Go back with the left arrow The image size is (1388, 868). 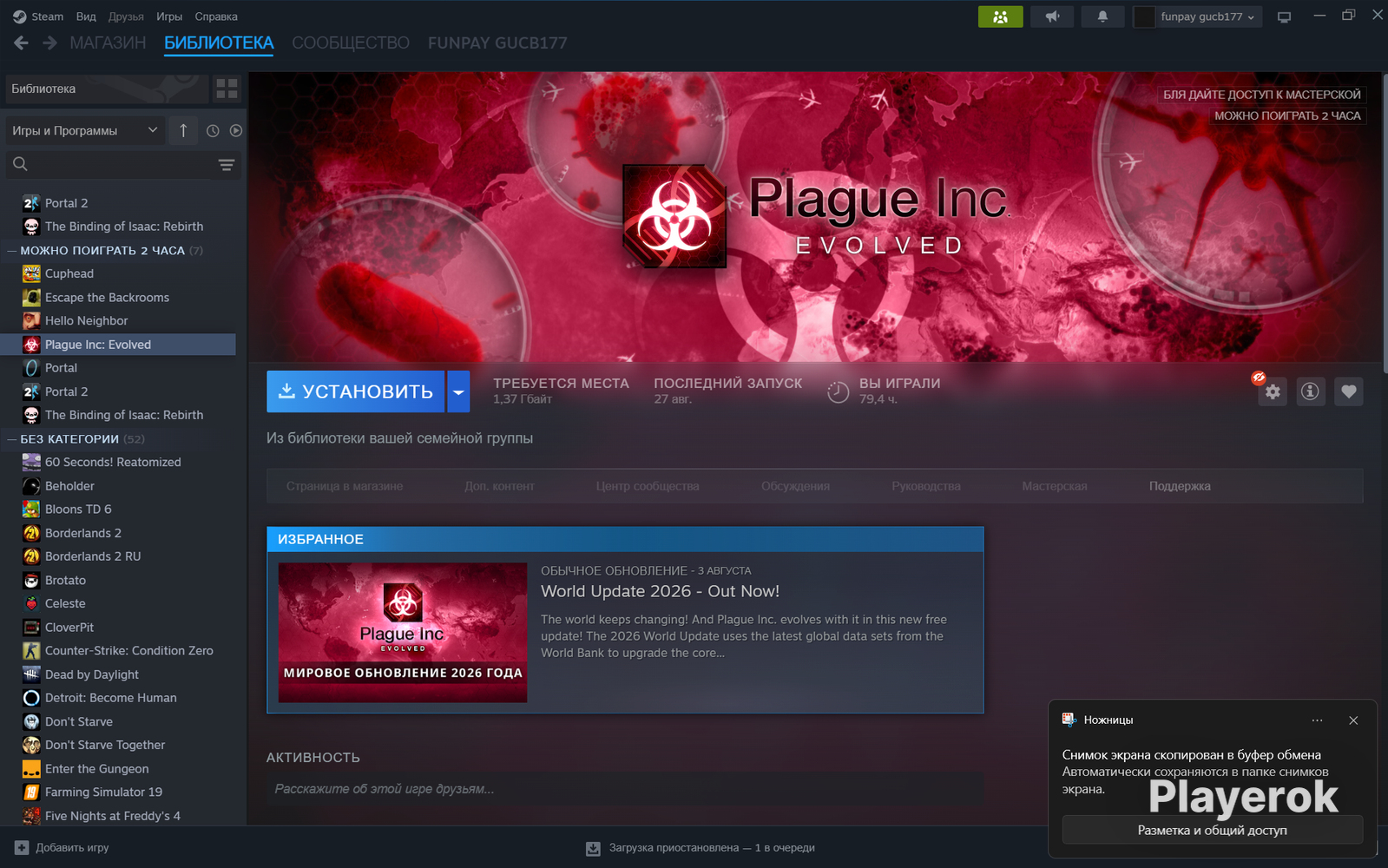[22, 43]
